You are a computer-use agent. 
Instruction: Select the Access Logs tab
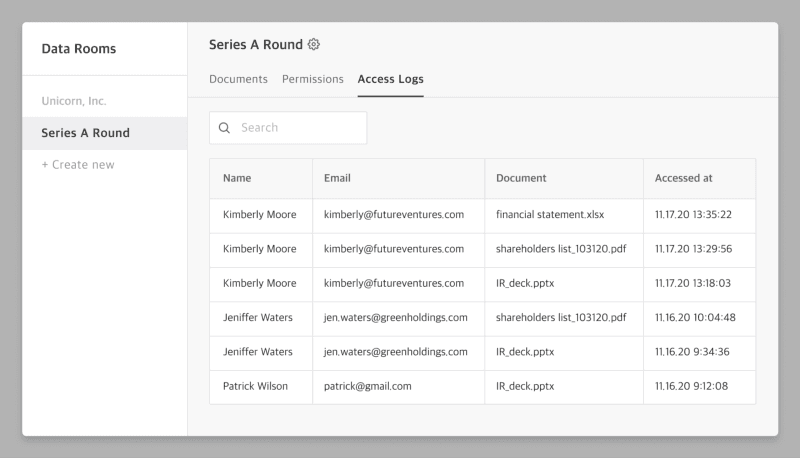(390, 79)
